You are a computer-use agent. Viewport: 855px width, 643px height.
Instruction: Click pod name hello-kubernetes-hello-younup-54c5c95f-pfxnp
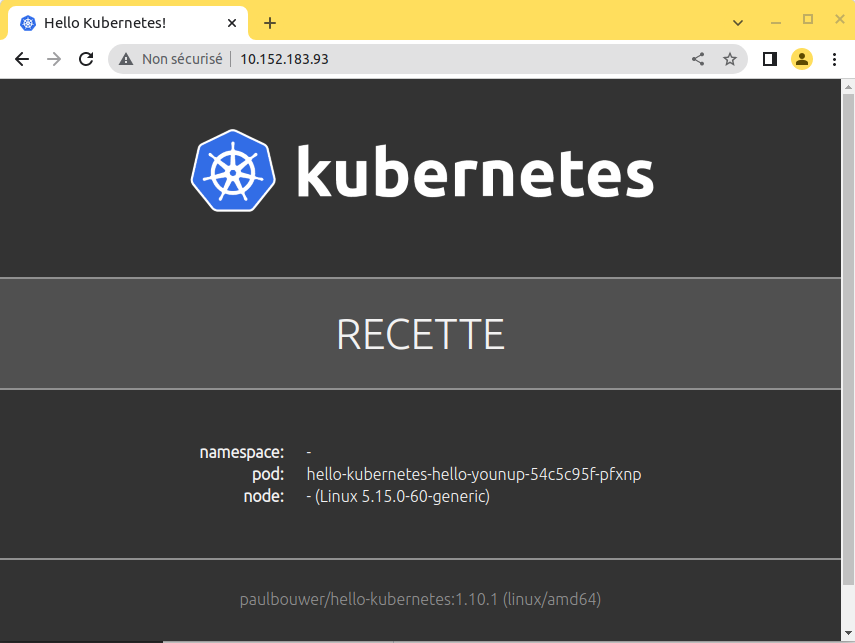(474, 474)
